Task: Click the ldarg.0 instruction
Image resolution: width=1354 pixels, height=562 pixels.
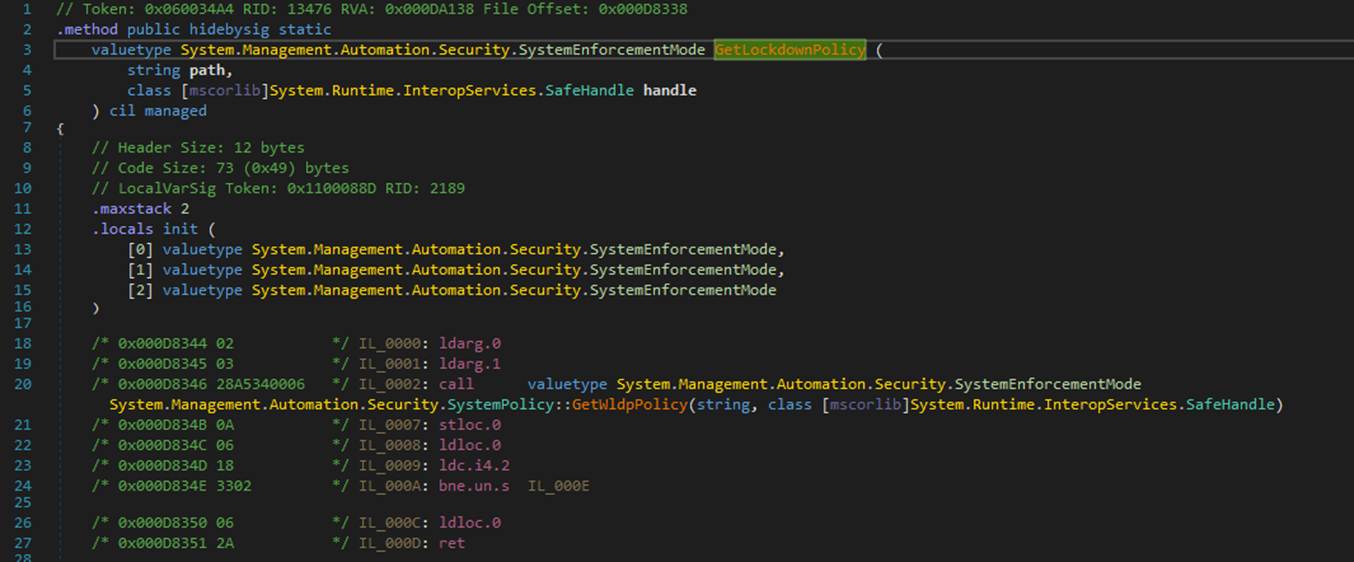Action: click(x=470, y=343)
